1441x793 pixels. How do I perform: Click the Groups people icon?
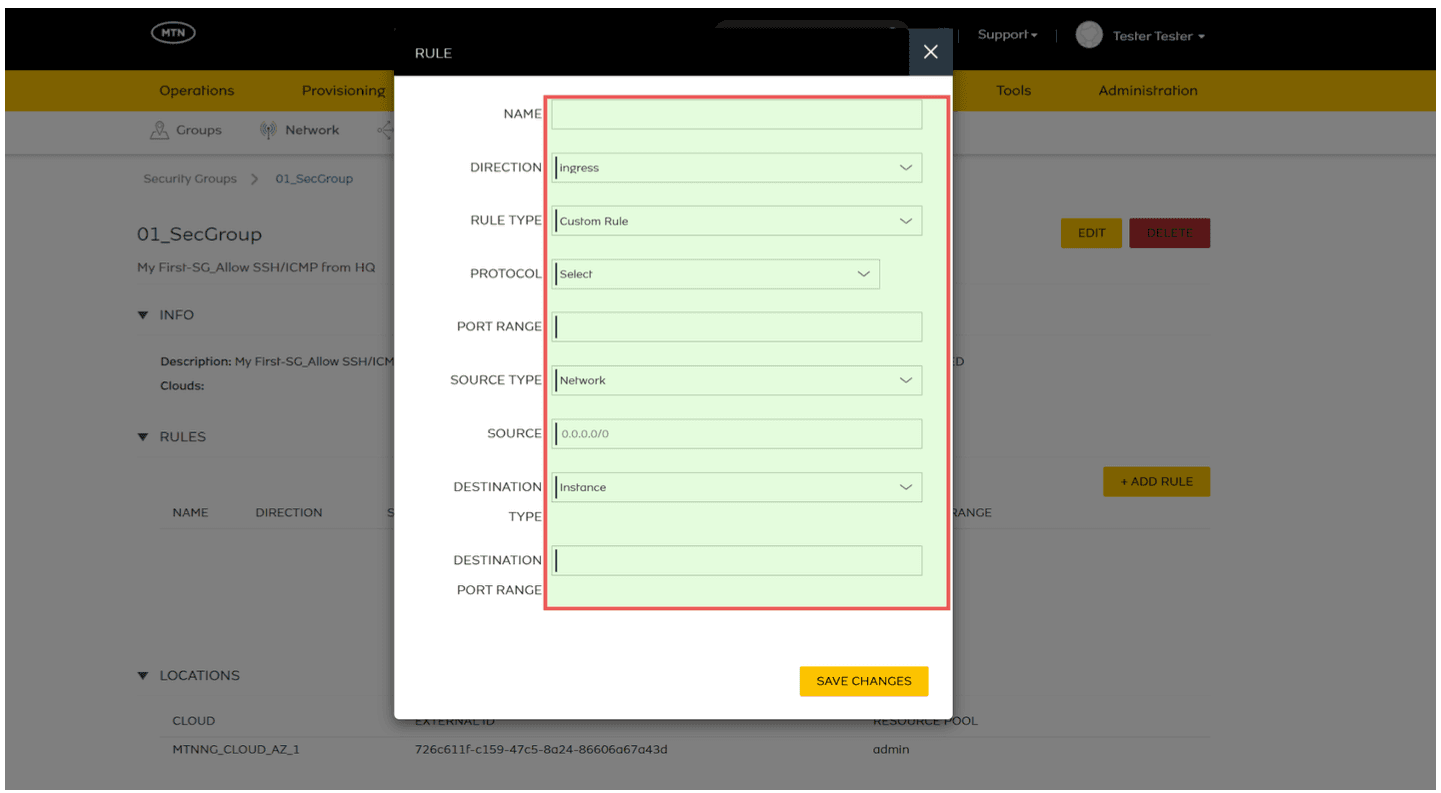coord(158,130)
